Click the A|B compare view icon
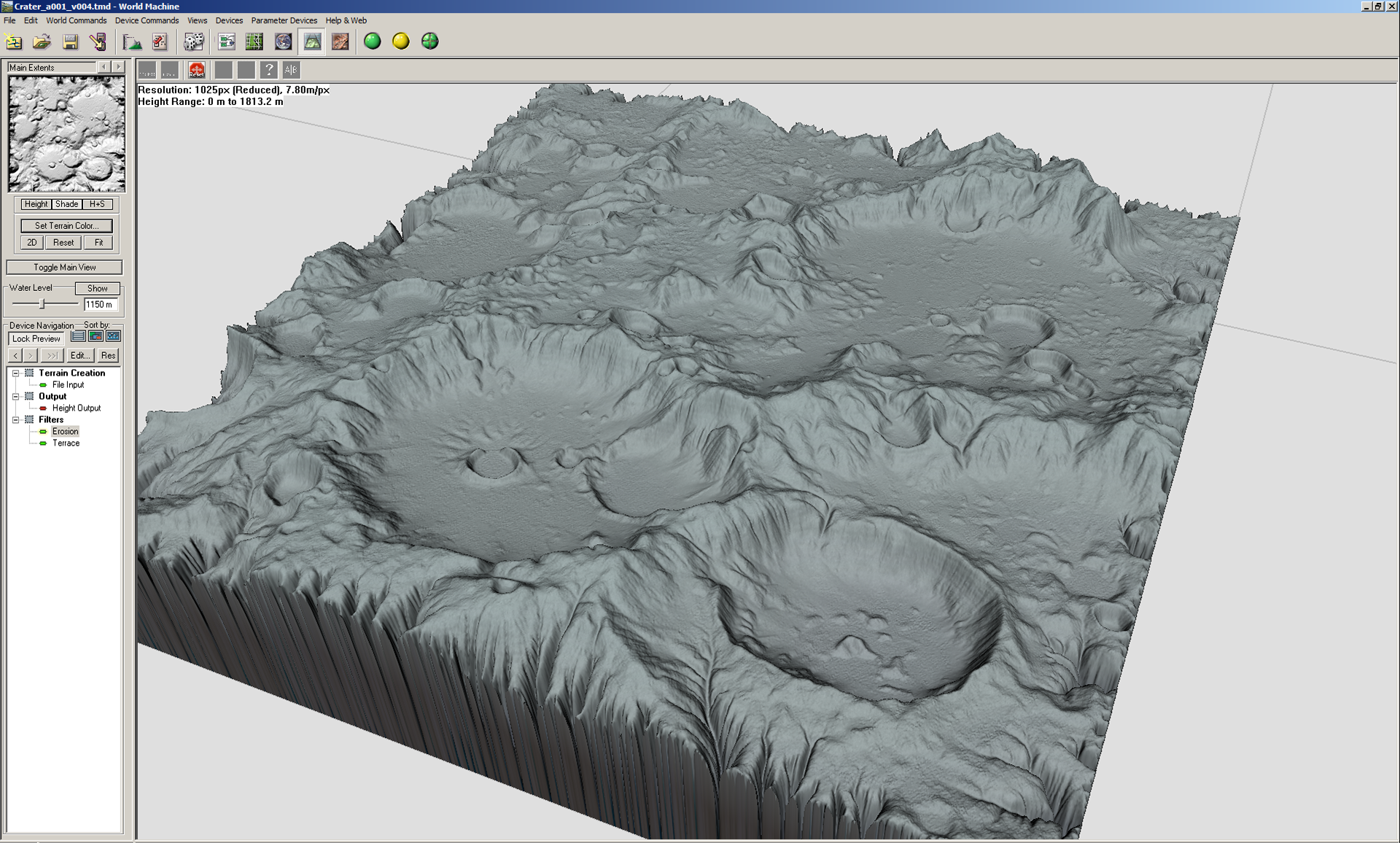 291,70
